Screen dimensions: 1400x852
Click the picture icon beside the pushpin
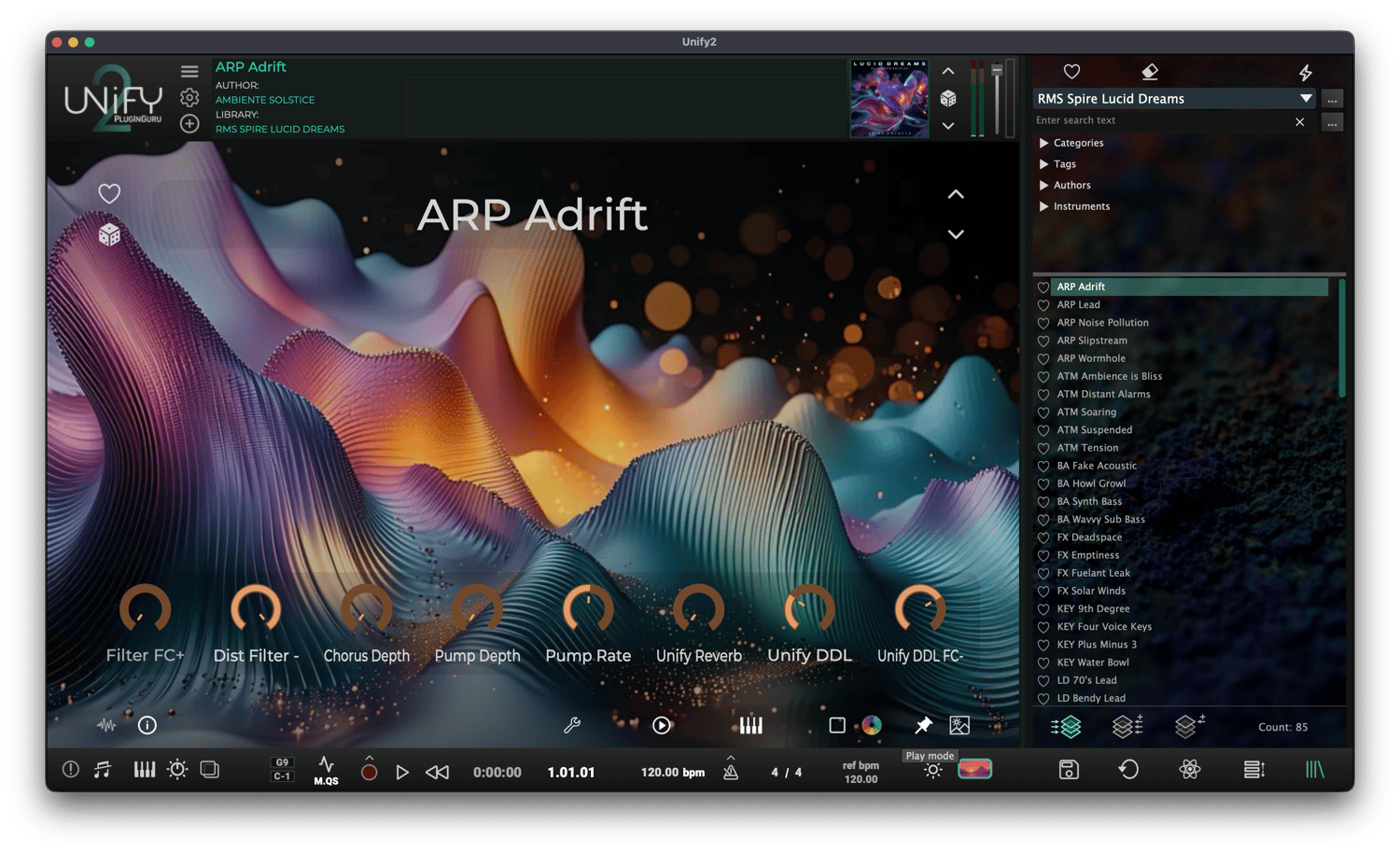tap(959, 725)
